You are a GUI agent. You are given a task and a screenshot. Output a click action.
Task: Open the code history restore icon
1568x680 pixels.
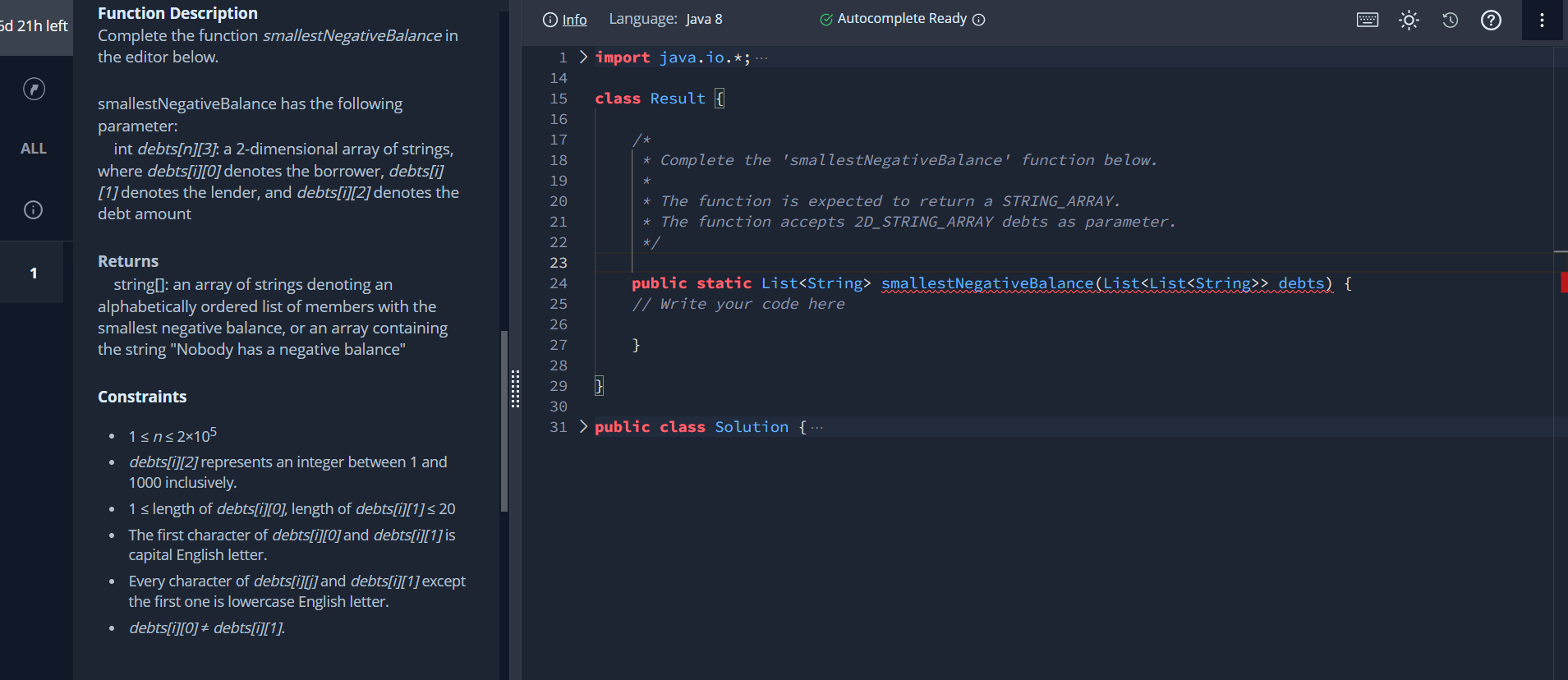click(1451, 20)
